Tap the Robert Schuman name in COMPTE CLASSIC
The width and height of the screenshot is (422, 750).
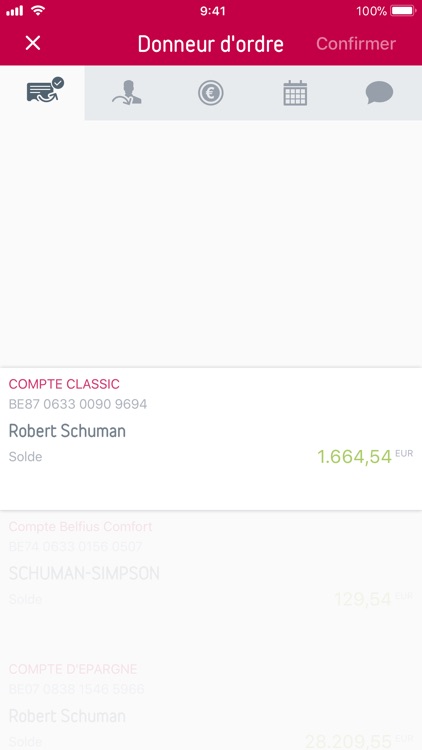[x=67, y=430]
